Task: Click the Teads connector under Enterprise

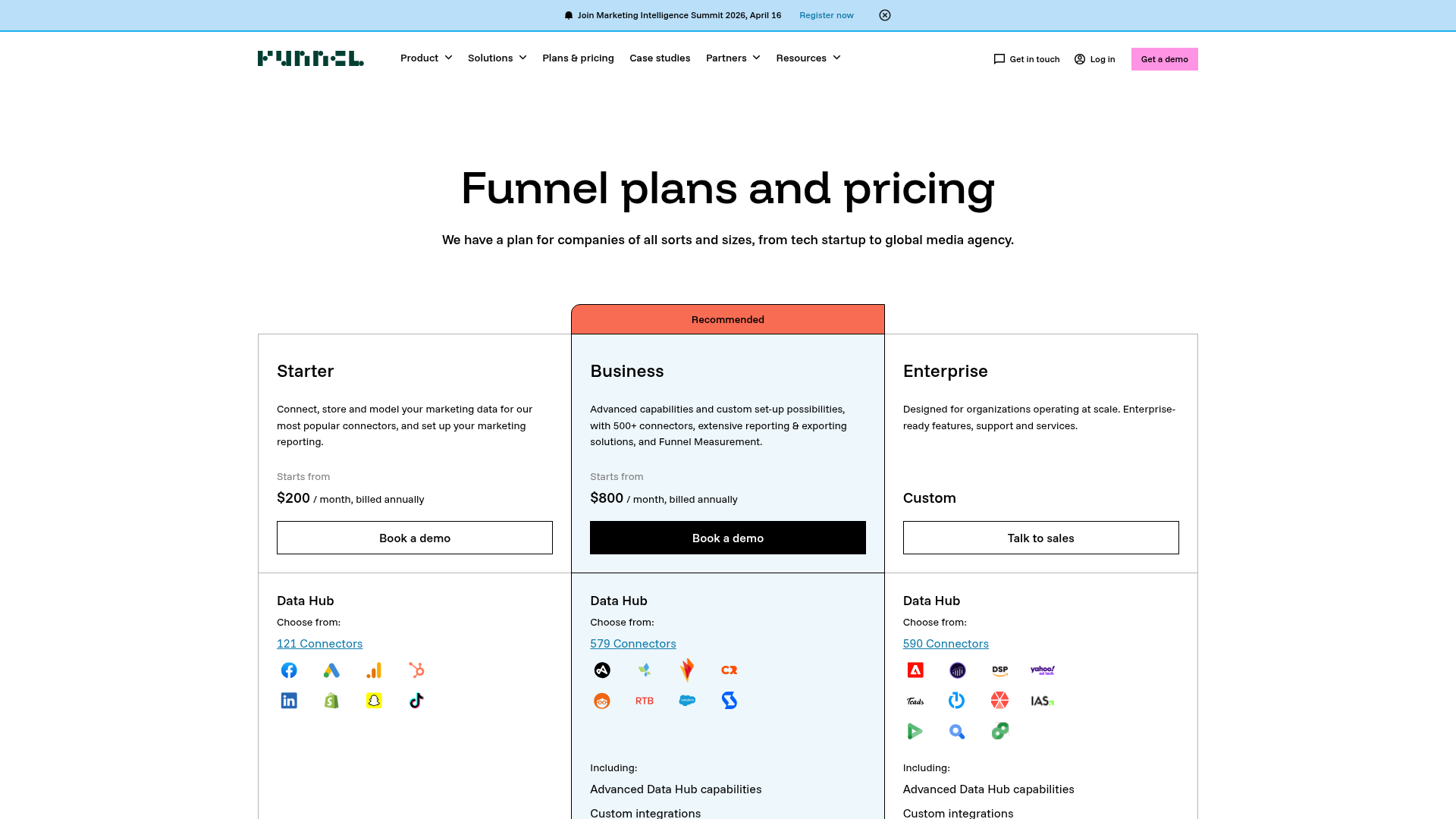Action: [x=915, y=701]
